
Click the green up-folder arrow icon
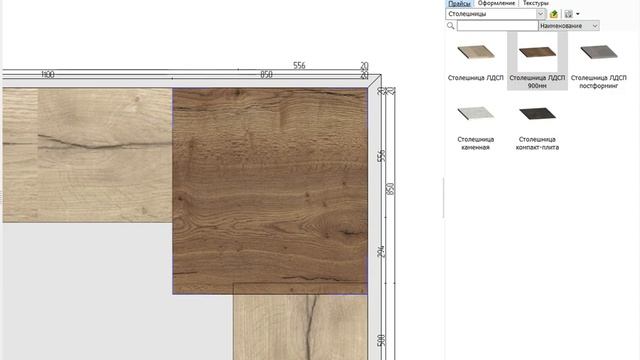click(553, 14)
